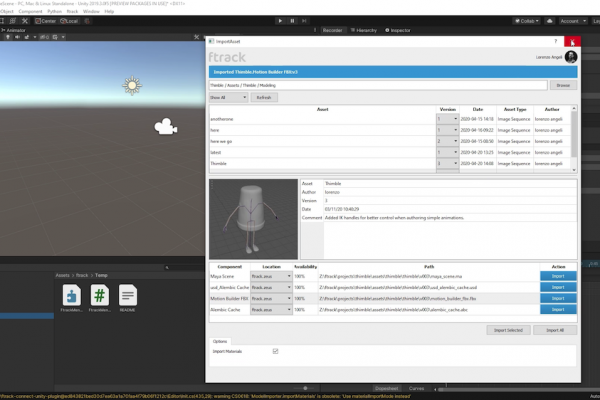
Task: Select the Transform tool in Unity toolbar
Action: coord(13,21)
